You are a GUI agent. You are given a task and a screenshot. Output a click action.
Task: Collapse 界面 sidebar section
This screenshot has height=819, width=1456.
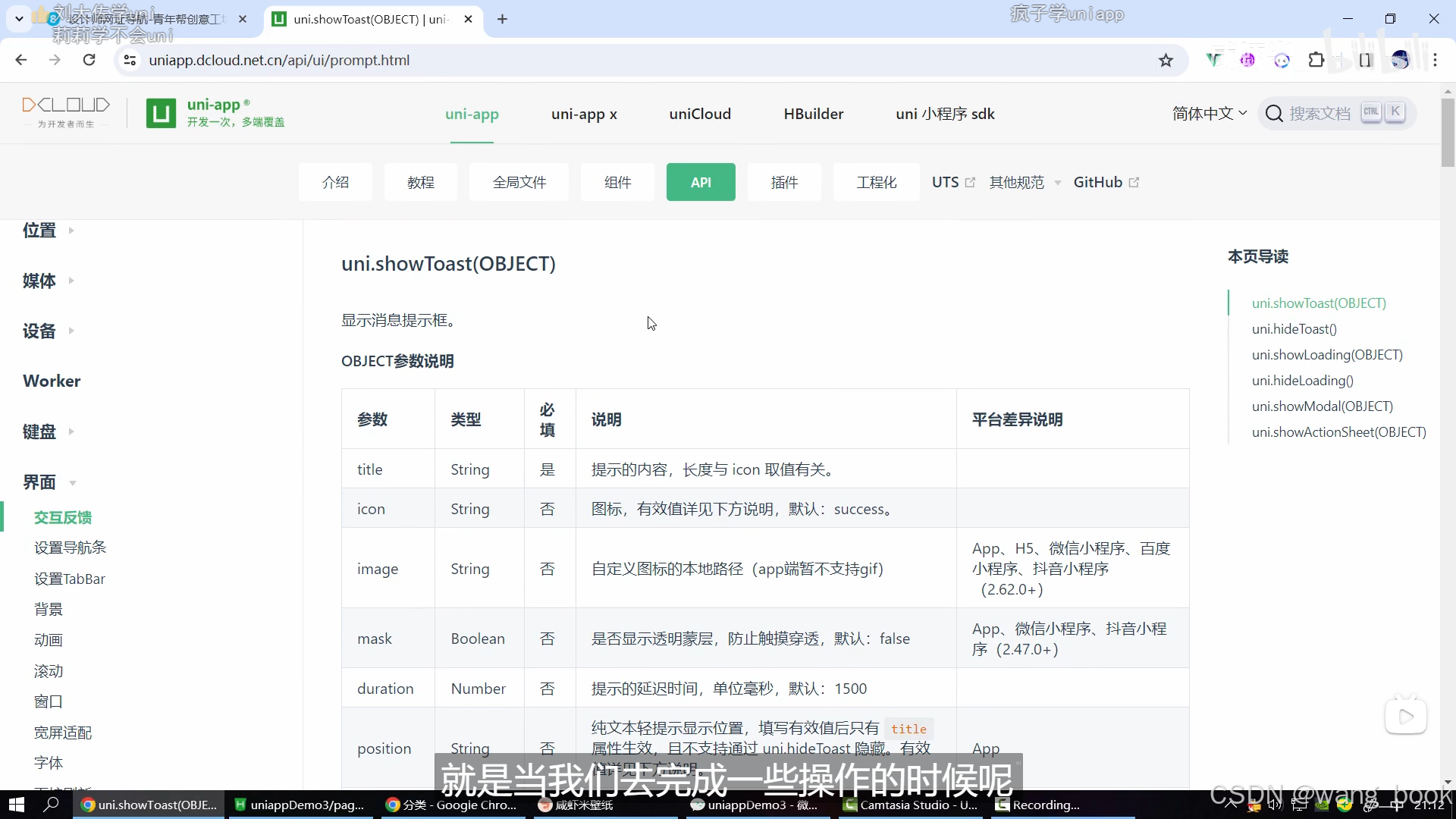(50, 482)
